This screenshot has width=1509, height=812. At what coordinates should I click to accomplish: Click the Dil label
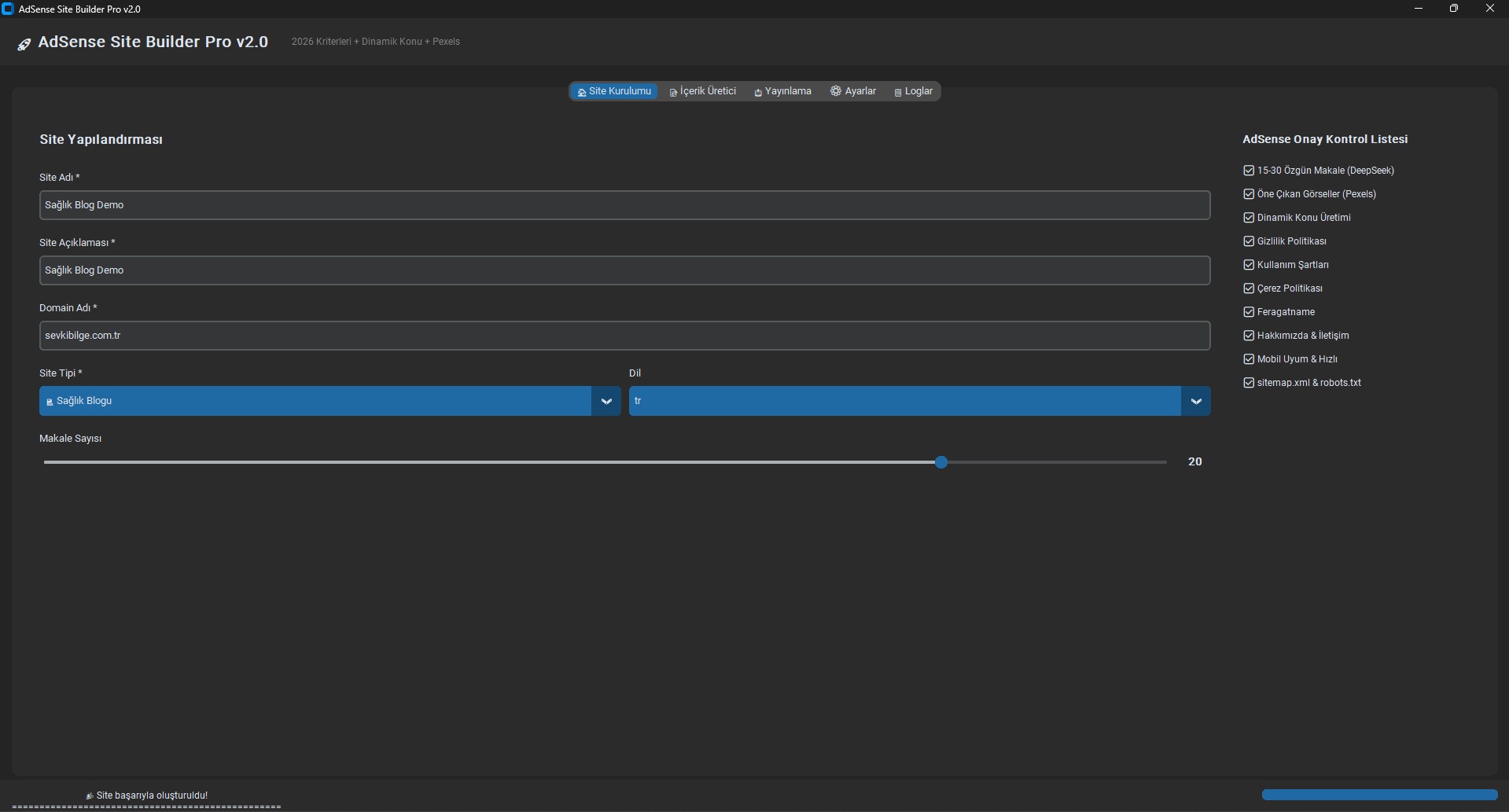pyautogui.click(x=635, y=373)
